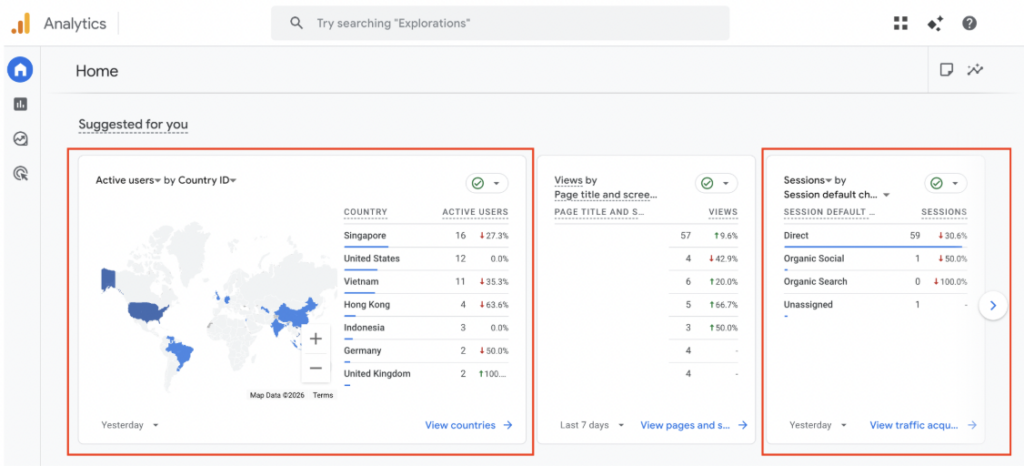Open the Sessions metric dropdown
Image resolution: width=1024 pixels, height=466 pixels.
(x=807, y=180)
